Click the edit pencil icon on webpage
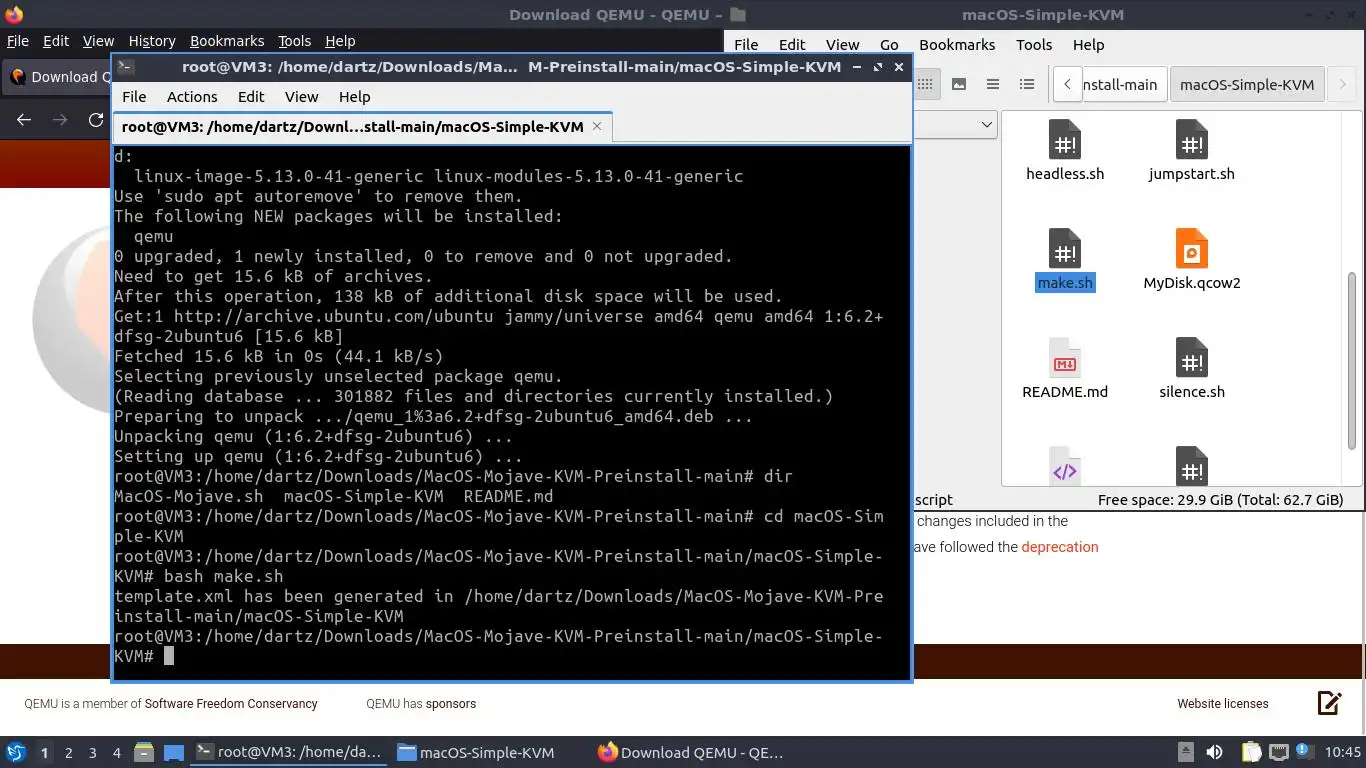Image resolution: width=1366 pixels, height=768 pixels. 1329,703
